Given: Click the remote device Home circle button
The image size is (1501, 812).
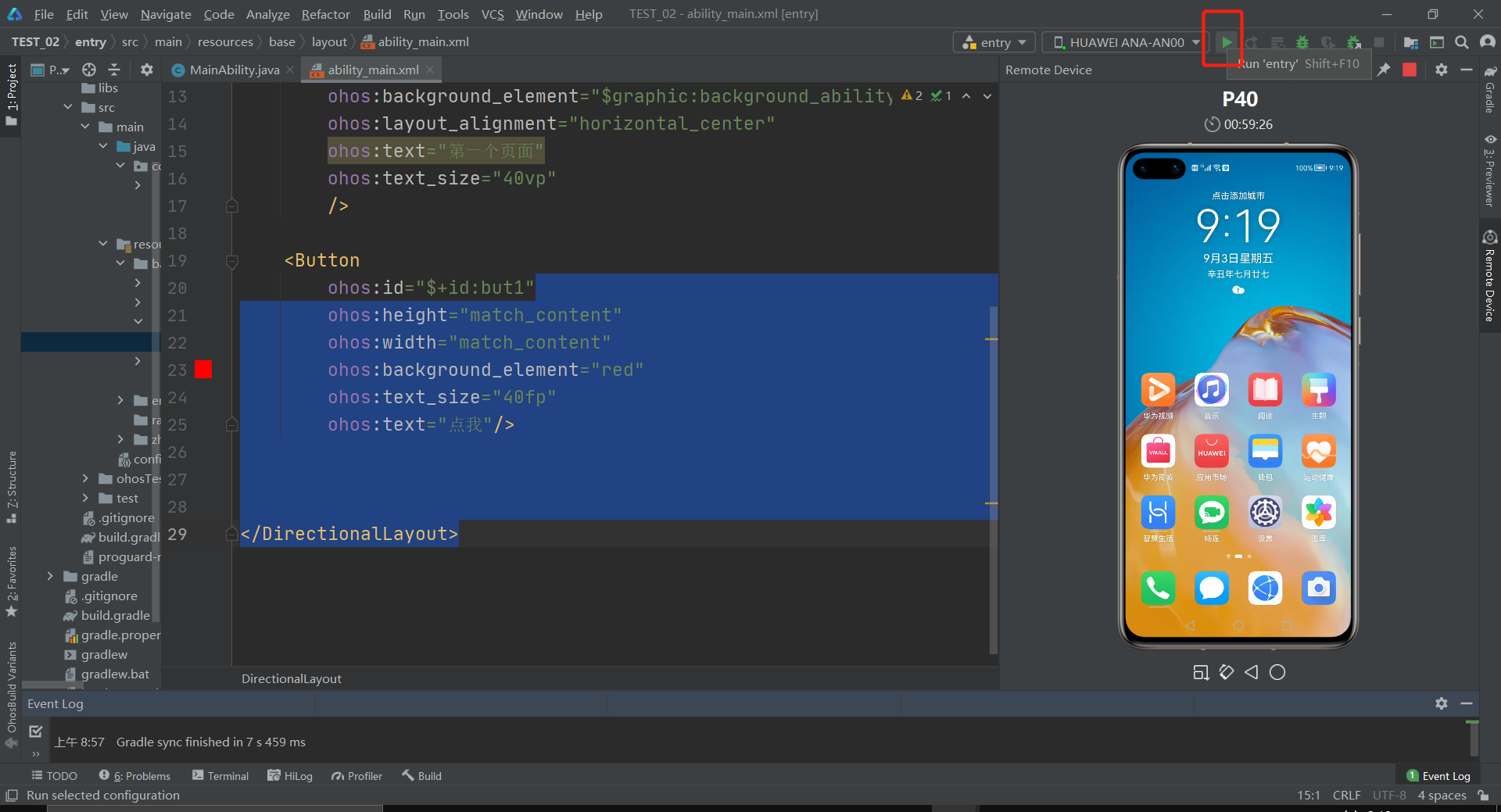Looking at the screenshot, I should (x=1277, y=672).
